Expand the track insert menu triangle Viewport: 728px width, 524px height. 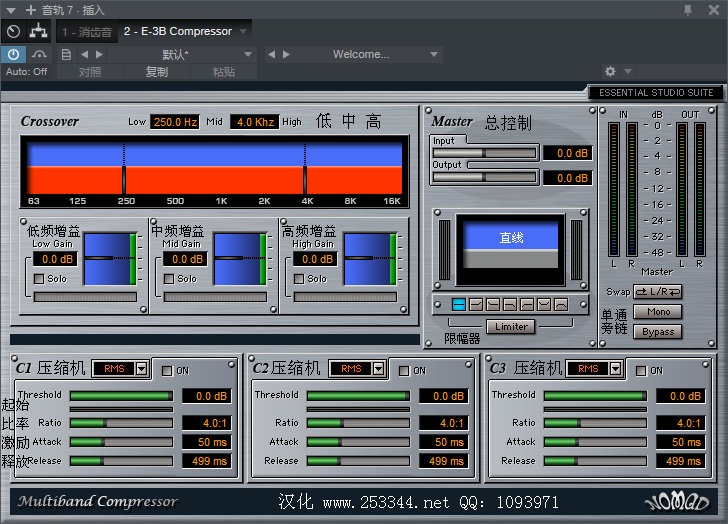[x=11, y=10]
